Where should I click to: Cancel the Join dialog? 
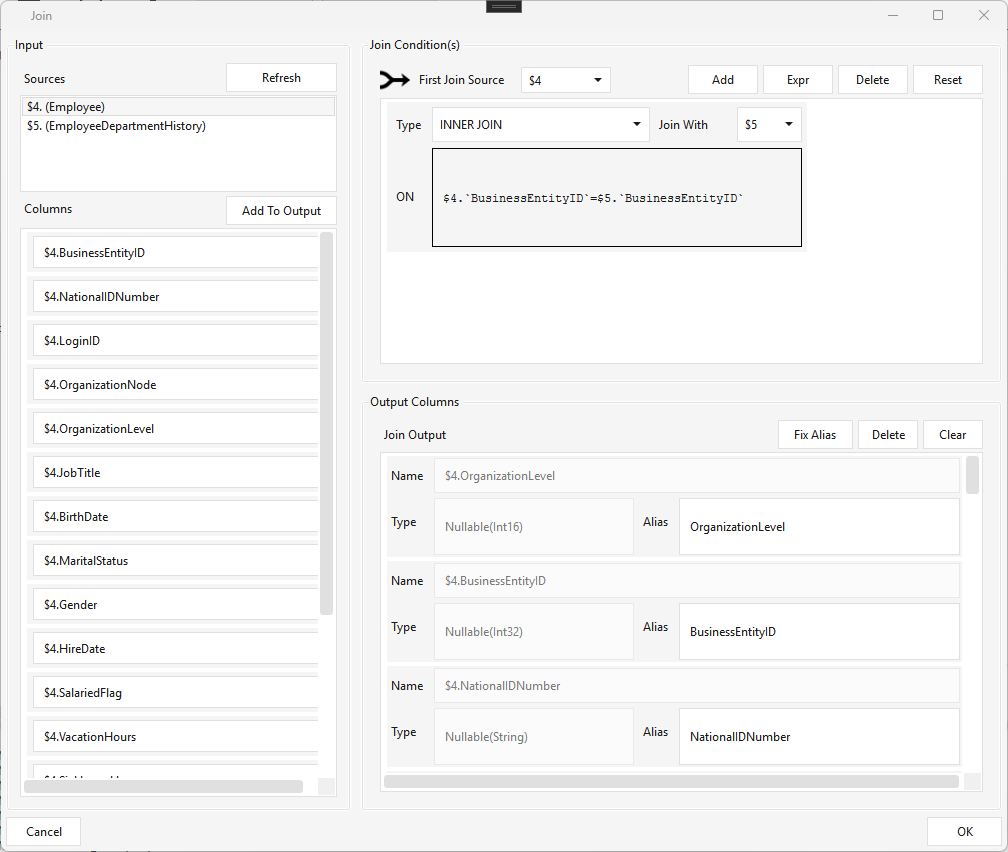click(44, 831)
